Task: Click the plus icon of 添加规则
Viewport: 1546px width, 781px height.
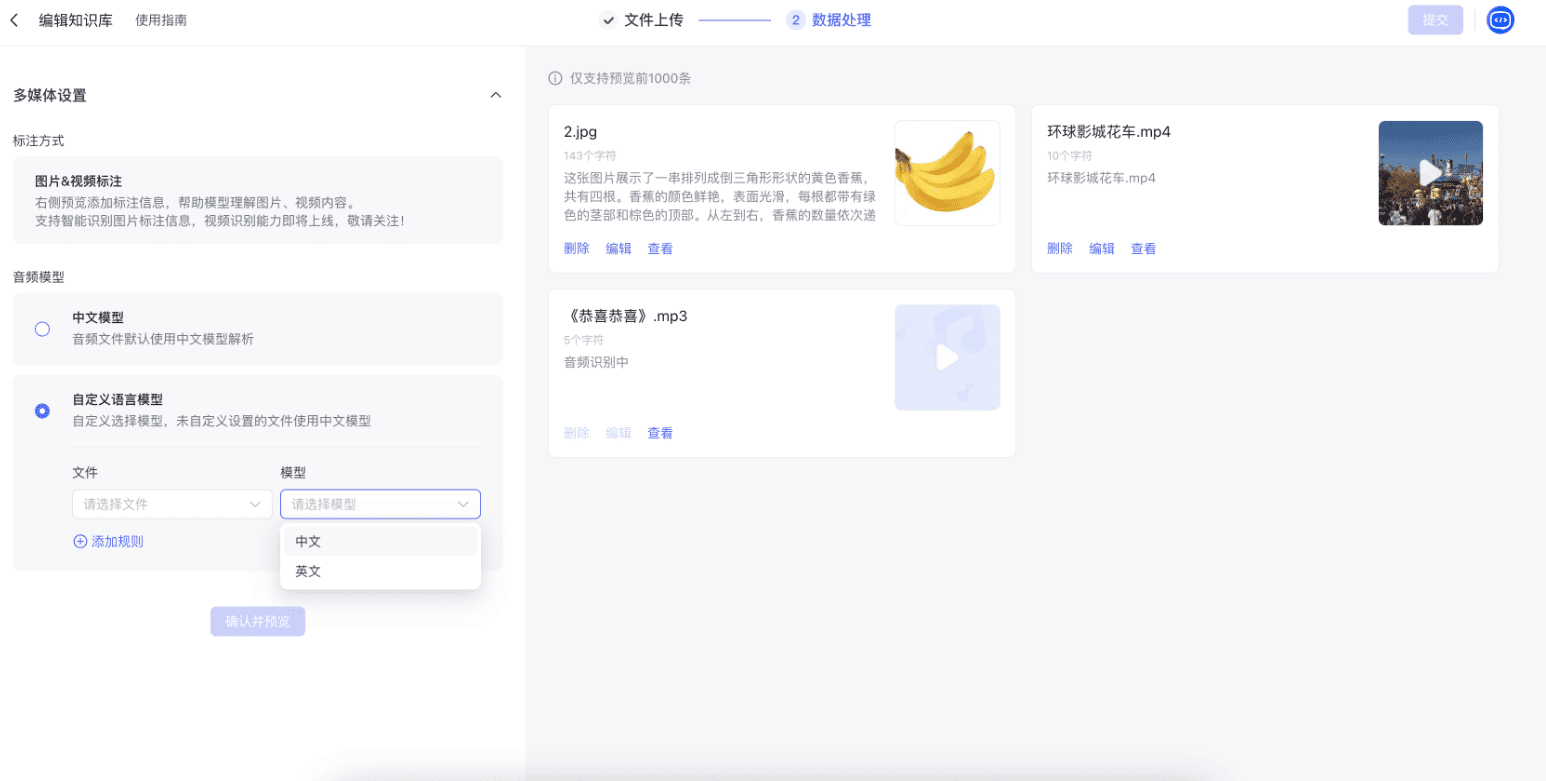Action: coord(80,541)
